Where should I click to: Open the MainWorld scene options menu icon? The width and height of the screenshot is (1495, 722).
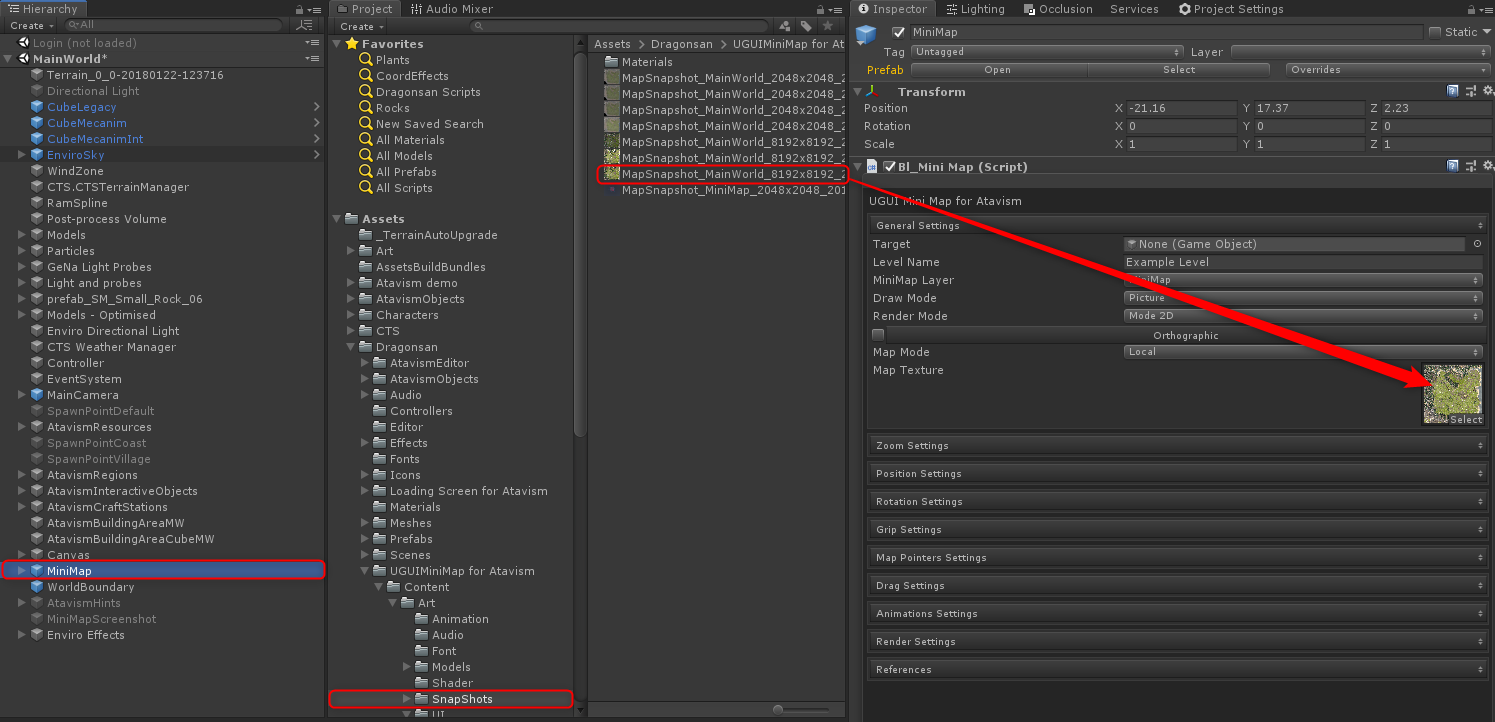312,59
